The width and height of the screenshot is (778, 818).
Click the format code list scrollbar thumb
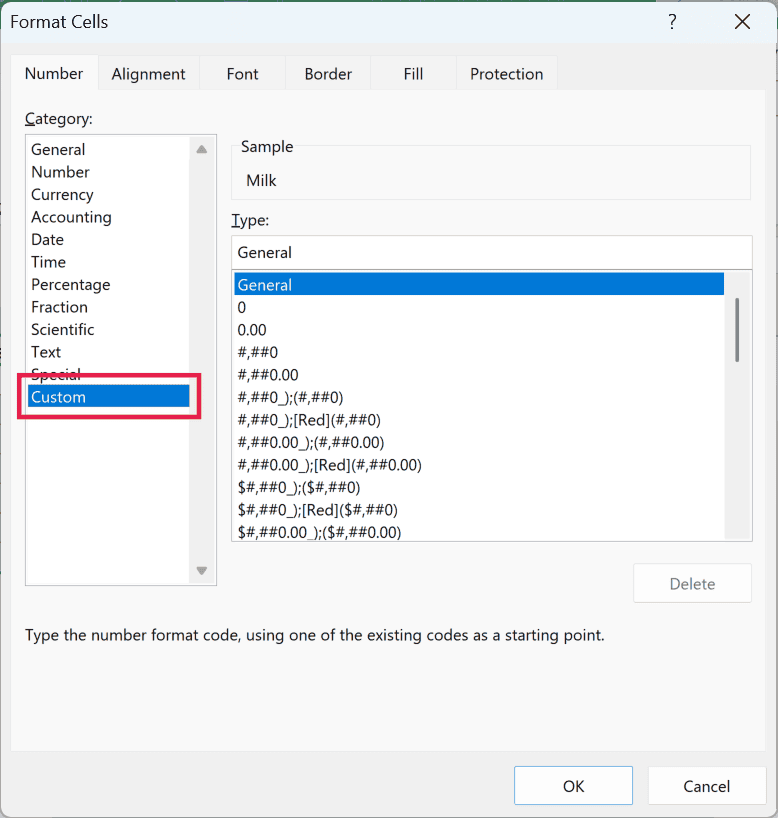click(737, 330)
